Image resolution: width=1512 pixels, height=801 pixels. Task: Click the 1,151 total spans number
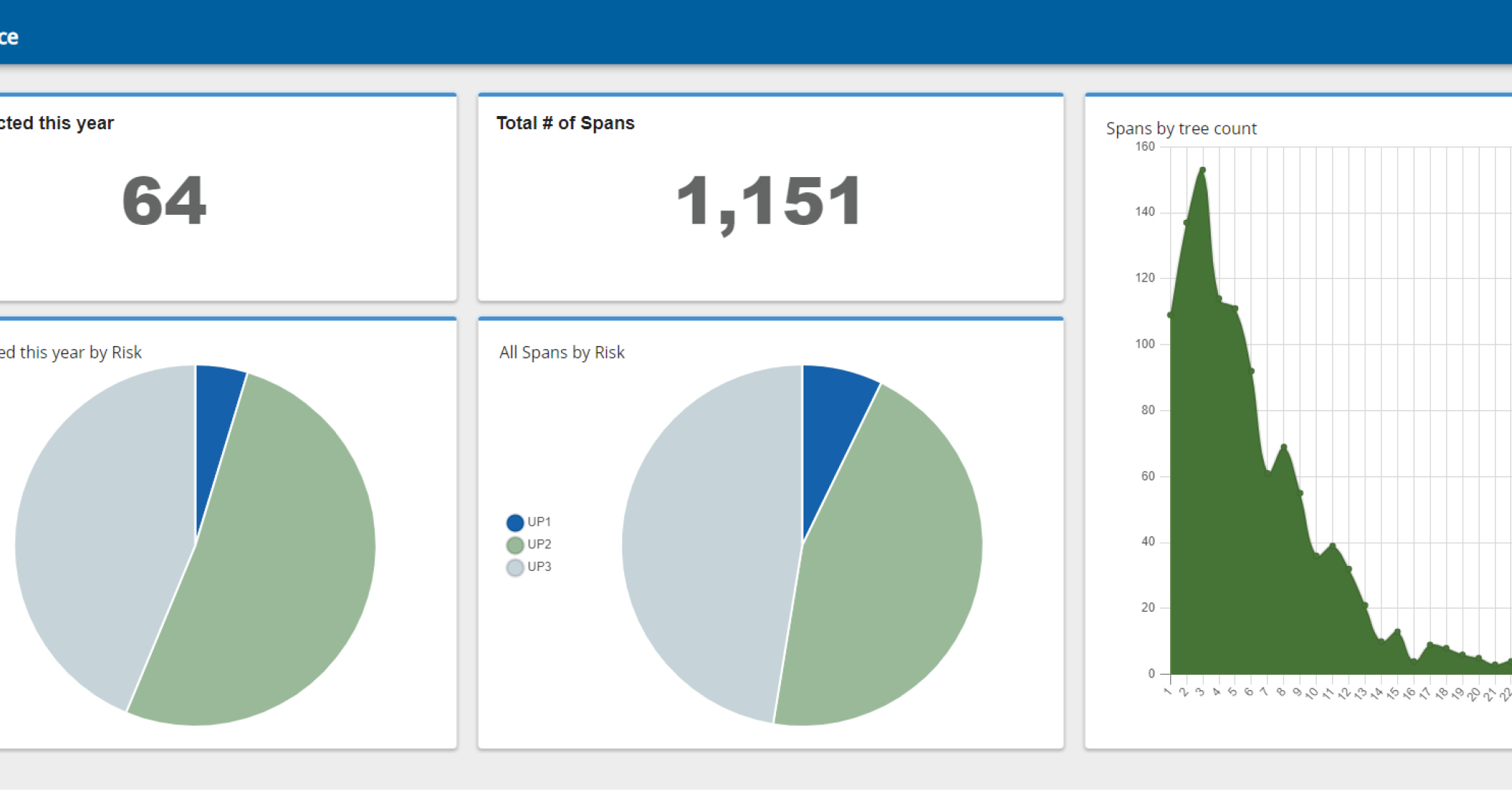[769, 202]
